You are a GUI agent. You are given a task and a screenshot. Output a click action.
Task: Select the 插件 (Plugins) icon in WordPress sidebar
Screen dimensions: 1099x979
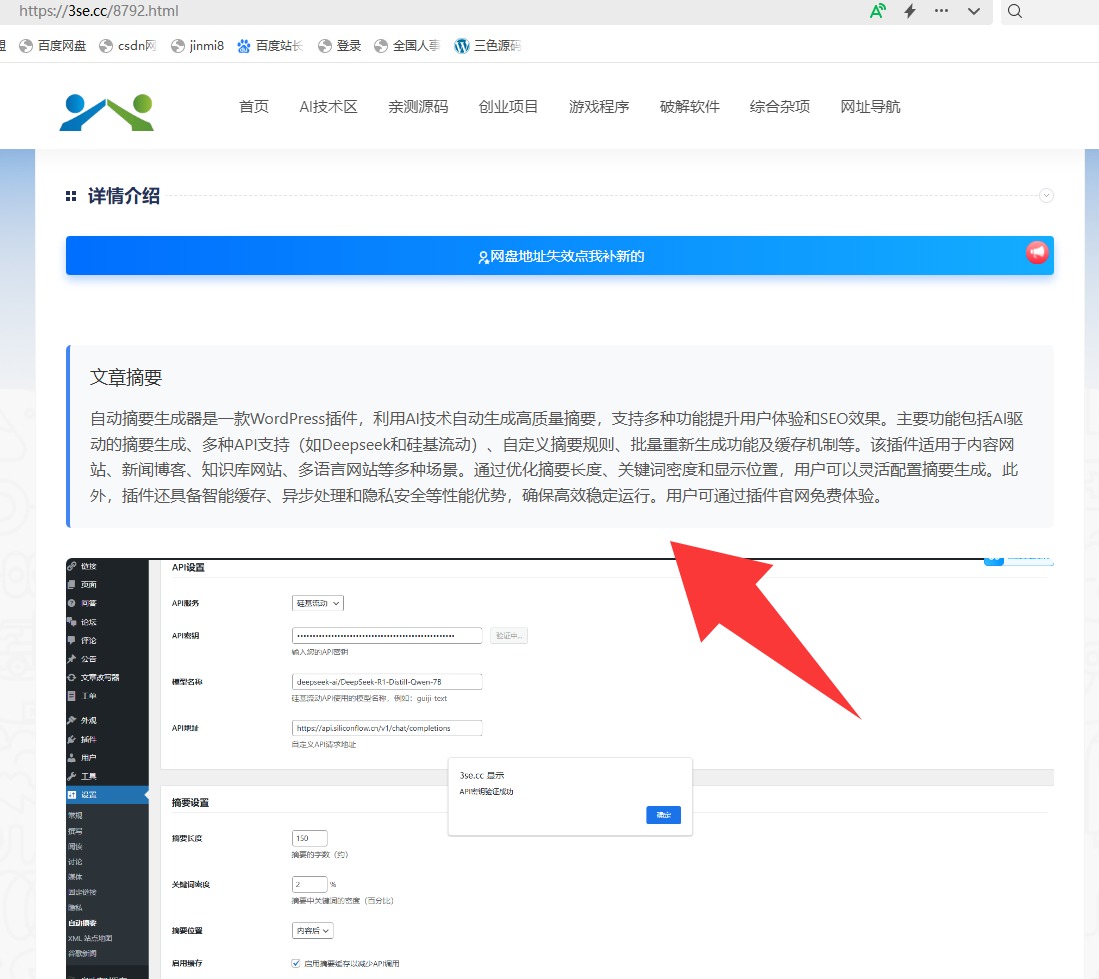(x=73, y=741)
